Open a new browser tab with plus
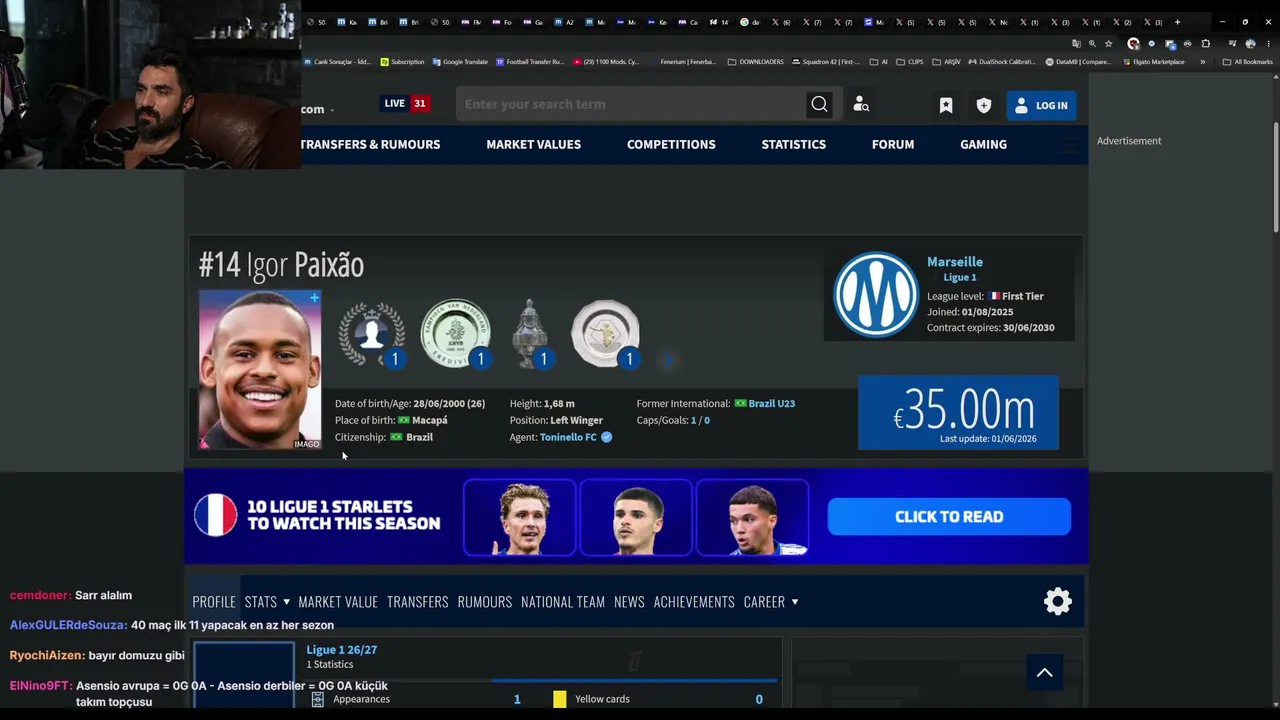This screenshot has width=1280, height=720. (x=1177, y=22)
